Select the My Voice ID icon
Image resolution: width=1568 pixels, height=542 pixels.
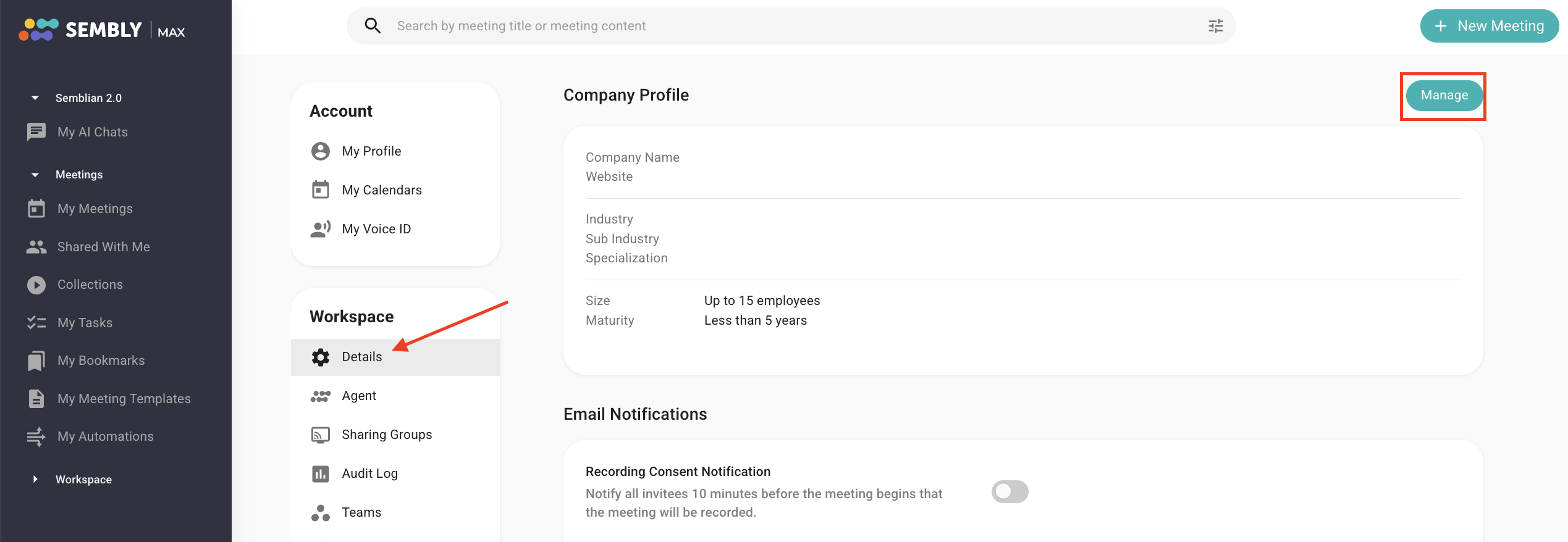[x=321, y=229]
